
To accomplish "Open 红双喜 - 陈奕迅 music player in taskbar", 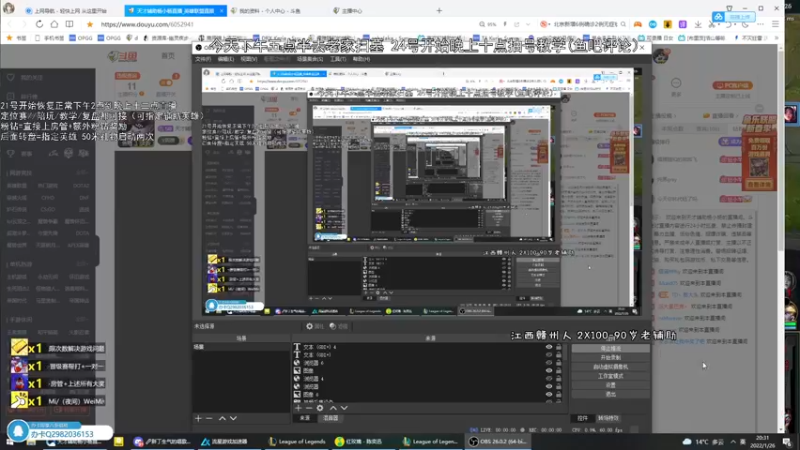I will pos(363,442).
